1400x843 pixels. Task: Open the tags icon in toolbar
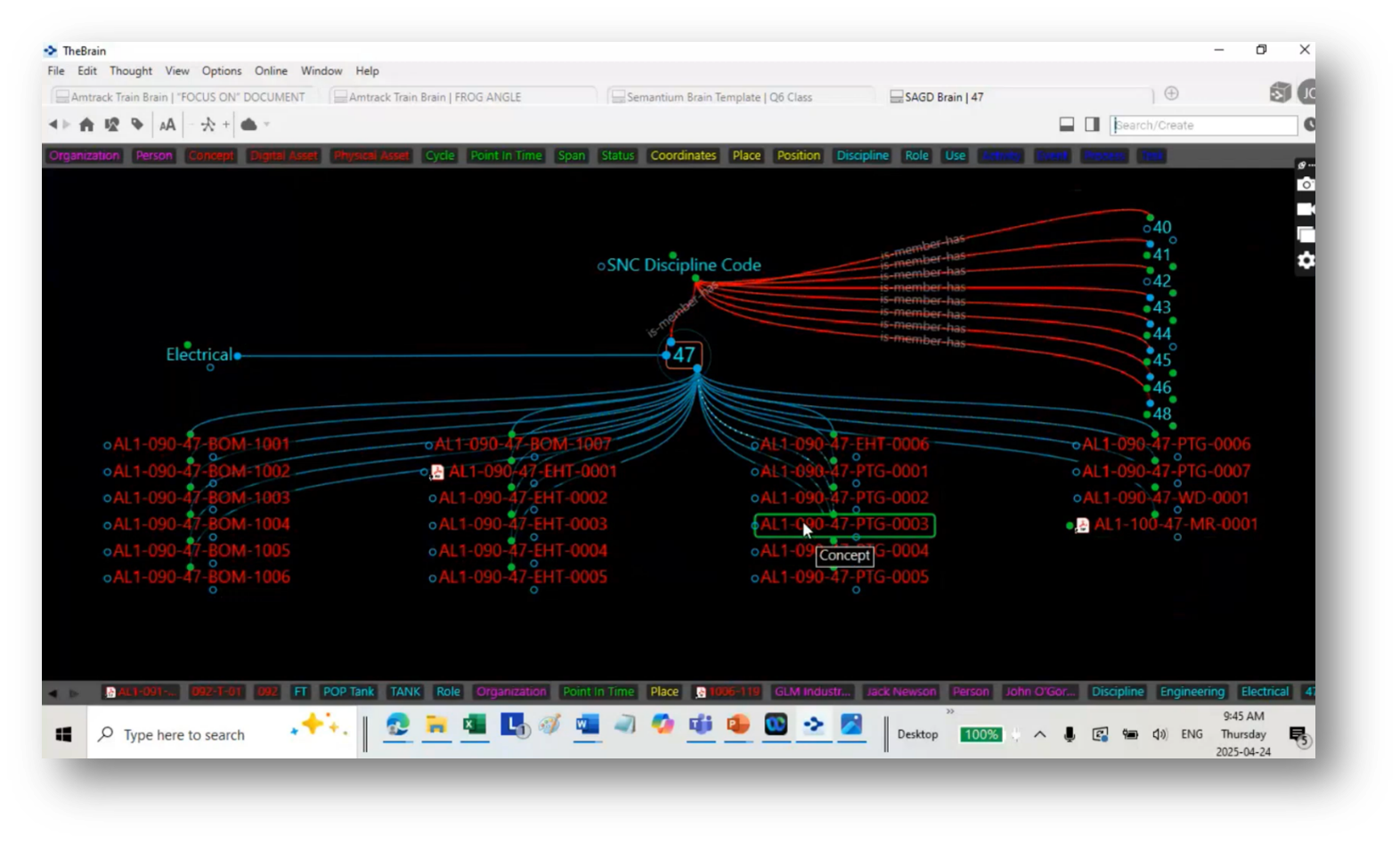[137, 125]
